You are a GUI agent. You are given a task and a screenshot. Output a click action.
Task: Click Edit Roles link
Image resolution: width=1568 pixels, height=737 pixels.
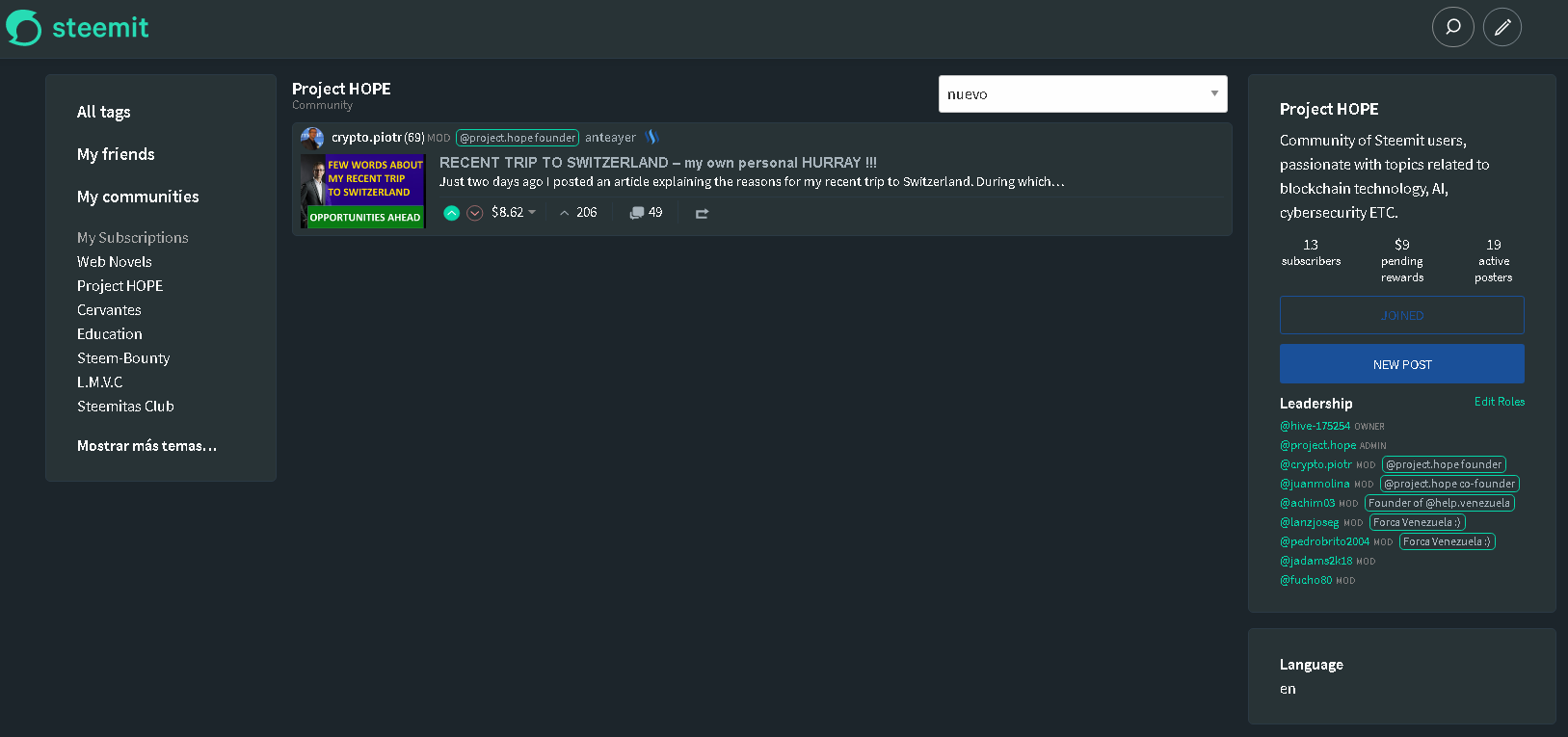coord(1500,402)
